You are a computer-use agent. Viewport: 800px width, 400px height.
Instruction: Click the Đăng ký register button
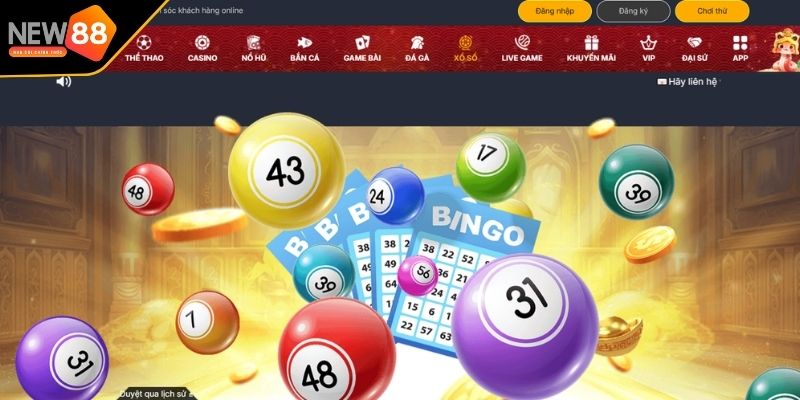pyautogui.click(x=633, y=11)
